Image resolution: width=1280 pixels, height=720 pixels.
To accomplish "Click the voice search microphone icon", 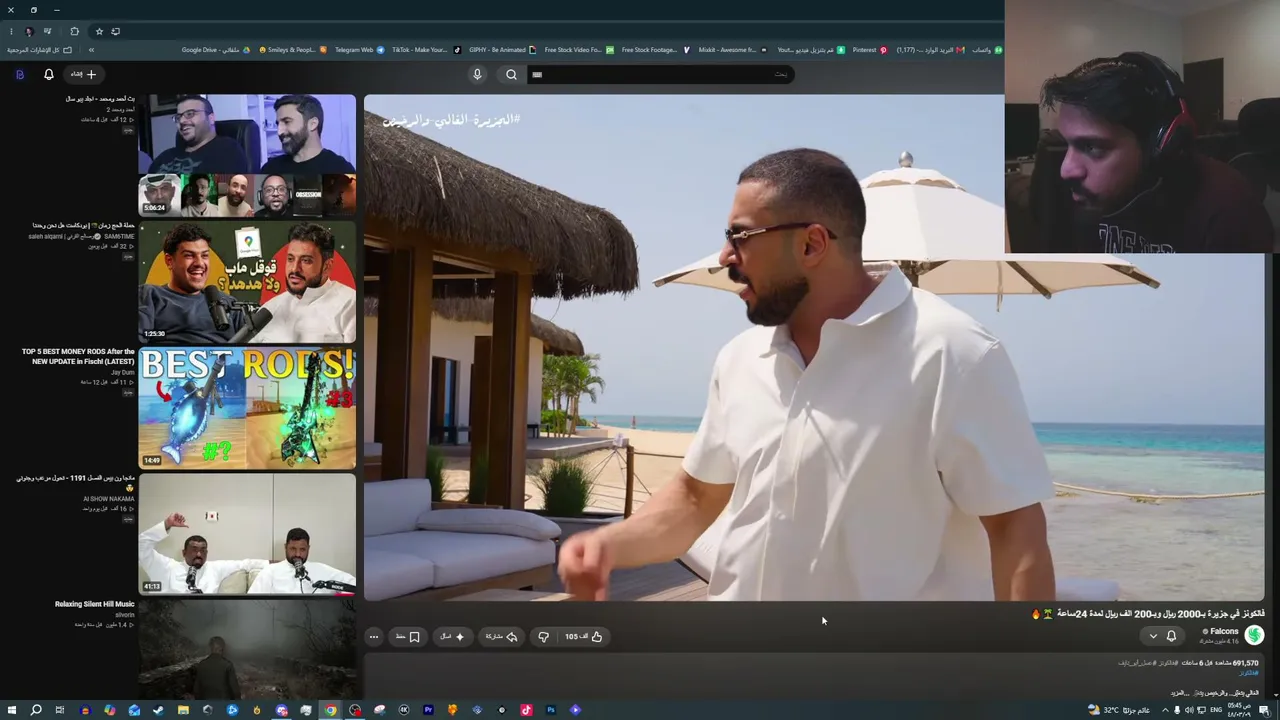I will 477,74.
